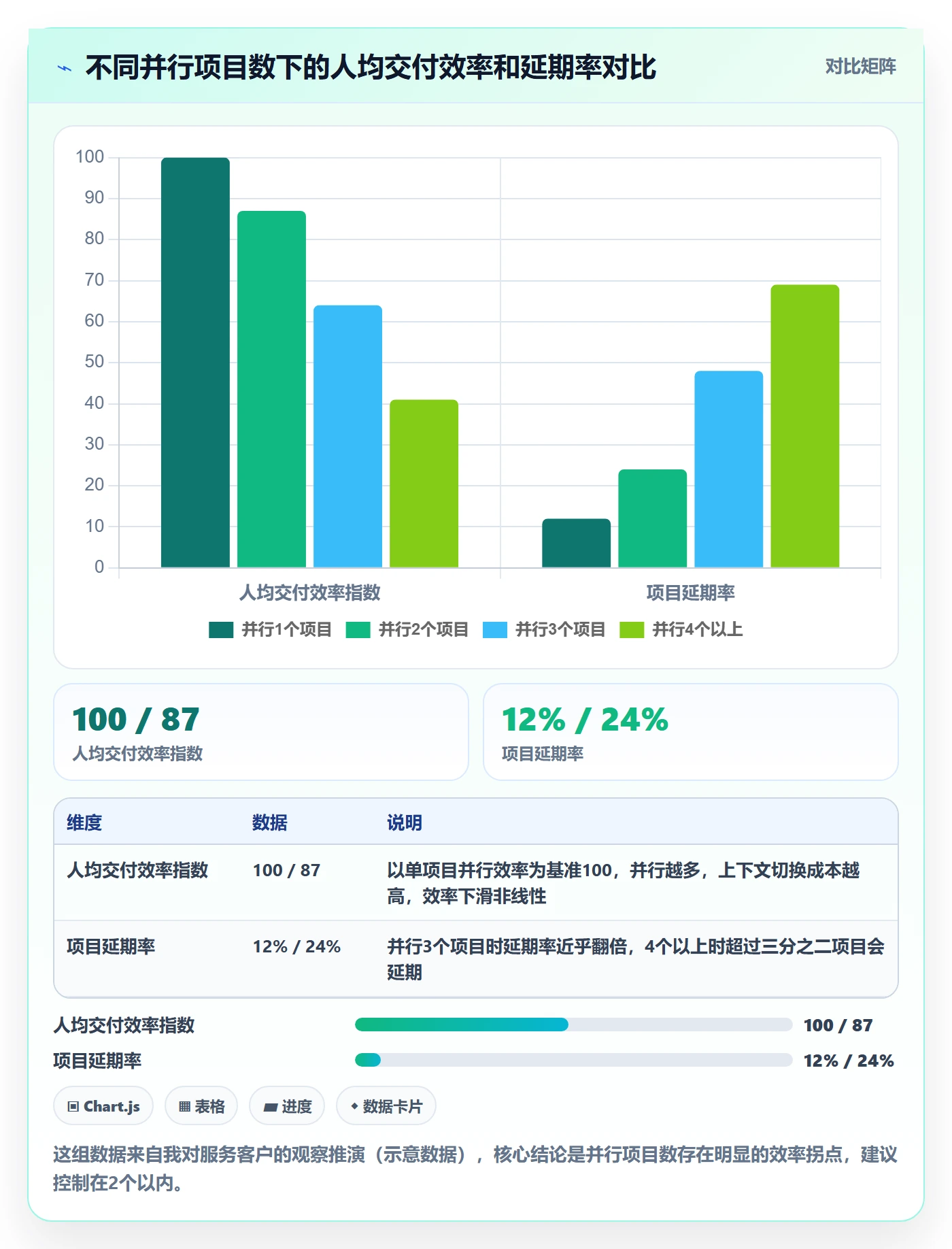Select the 进度 tag chip
This screenshot has width=952, height=1249.
tap(287, 1106)
